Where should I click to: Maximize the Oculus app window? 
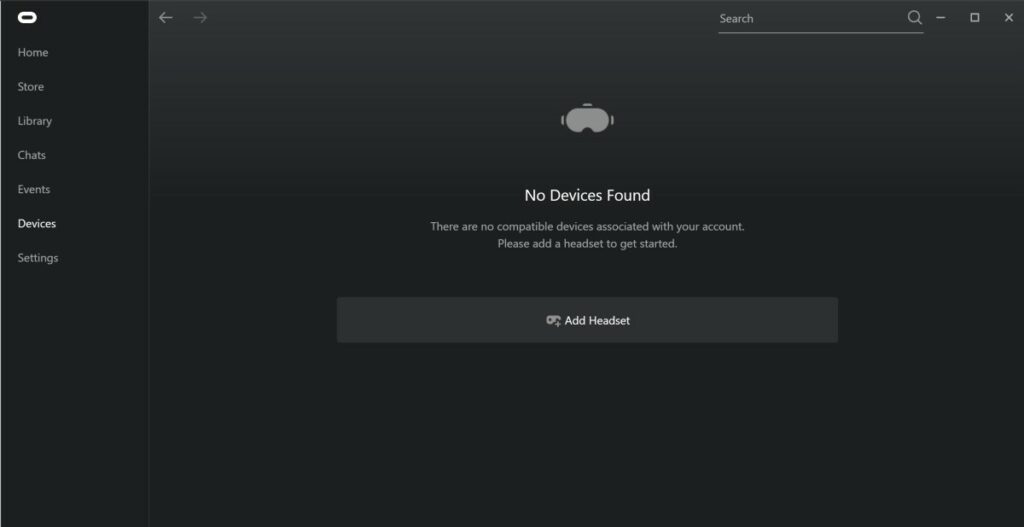[x=974, y=18]
